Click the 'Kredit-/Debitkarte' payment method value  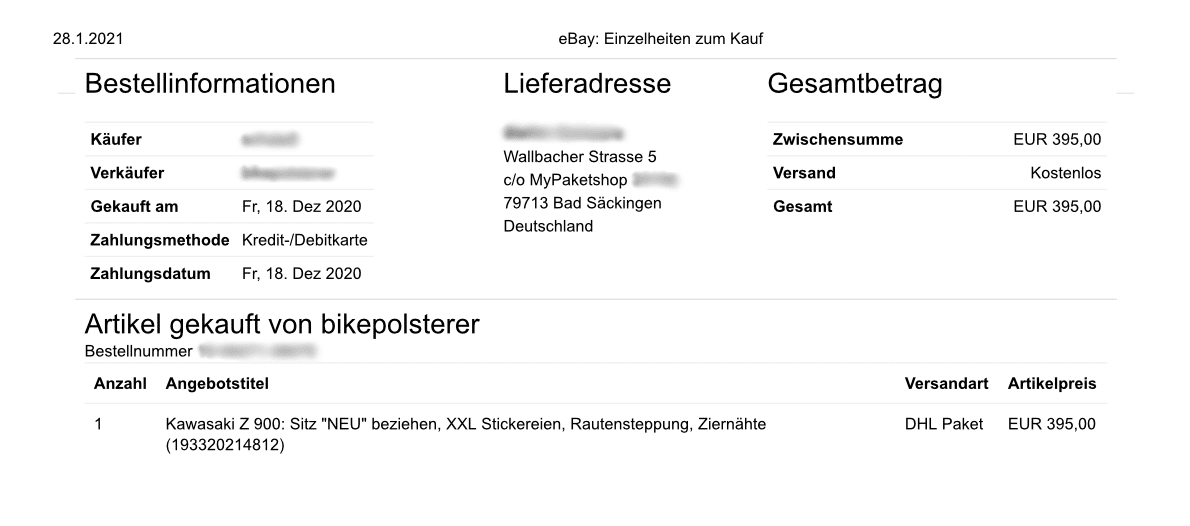click(305, 240)
